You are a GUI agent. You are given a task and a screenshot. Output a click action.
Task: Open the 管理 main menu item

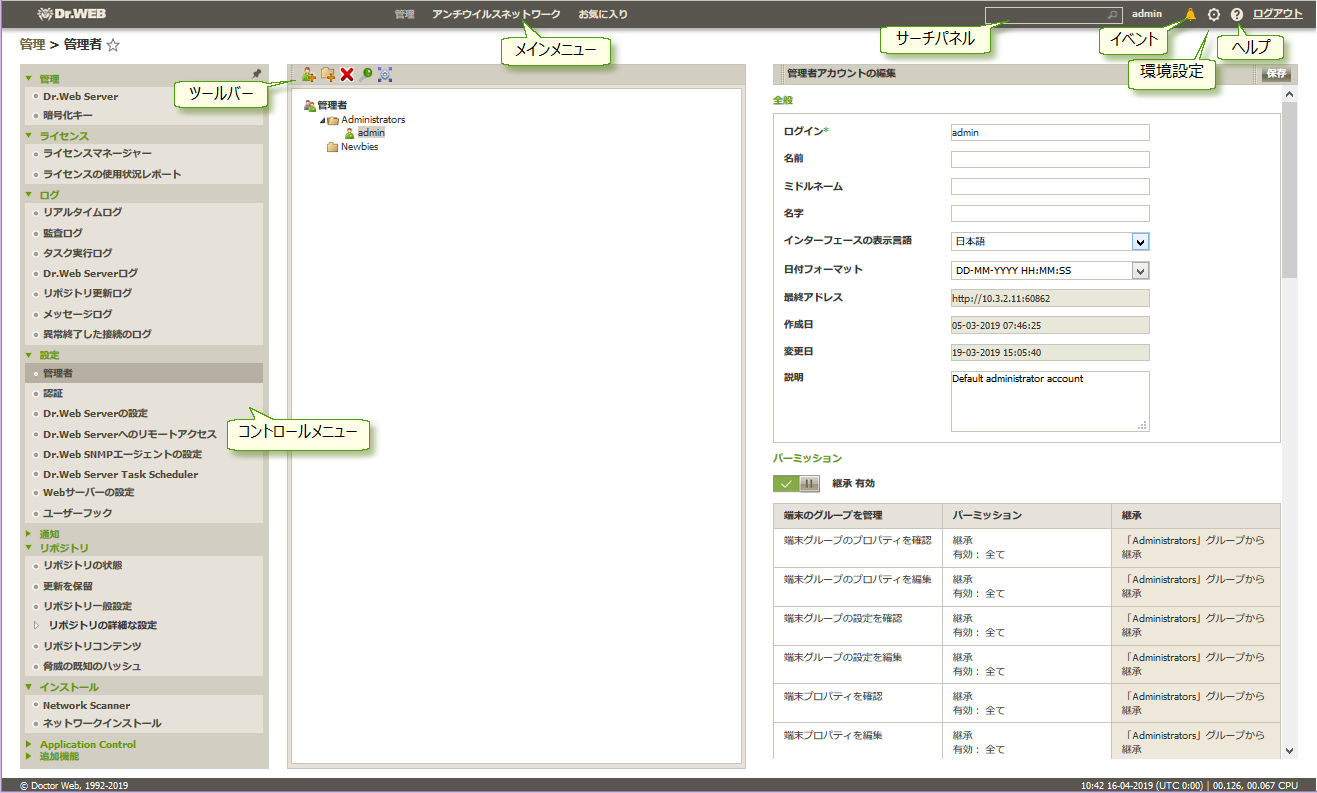(404, 15)
